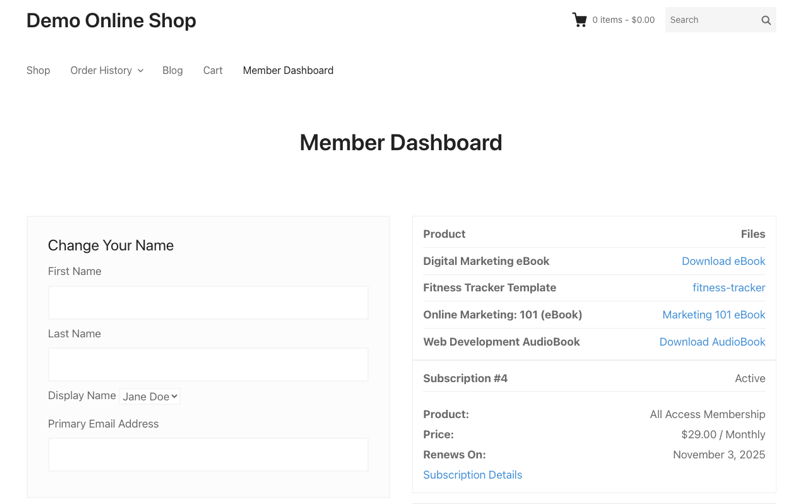Screen dimensions: 800x504
Task: Click into the First Name field
Action: coord(208,303)
